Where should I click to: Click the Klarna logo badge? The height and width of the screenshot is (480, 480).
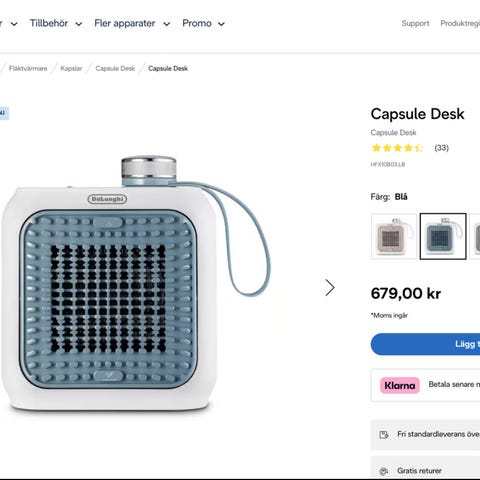click(400, 385)
